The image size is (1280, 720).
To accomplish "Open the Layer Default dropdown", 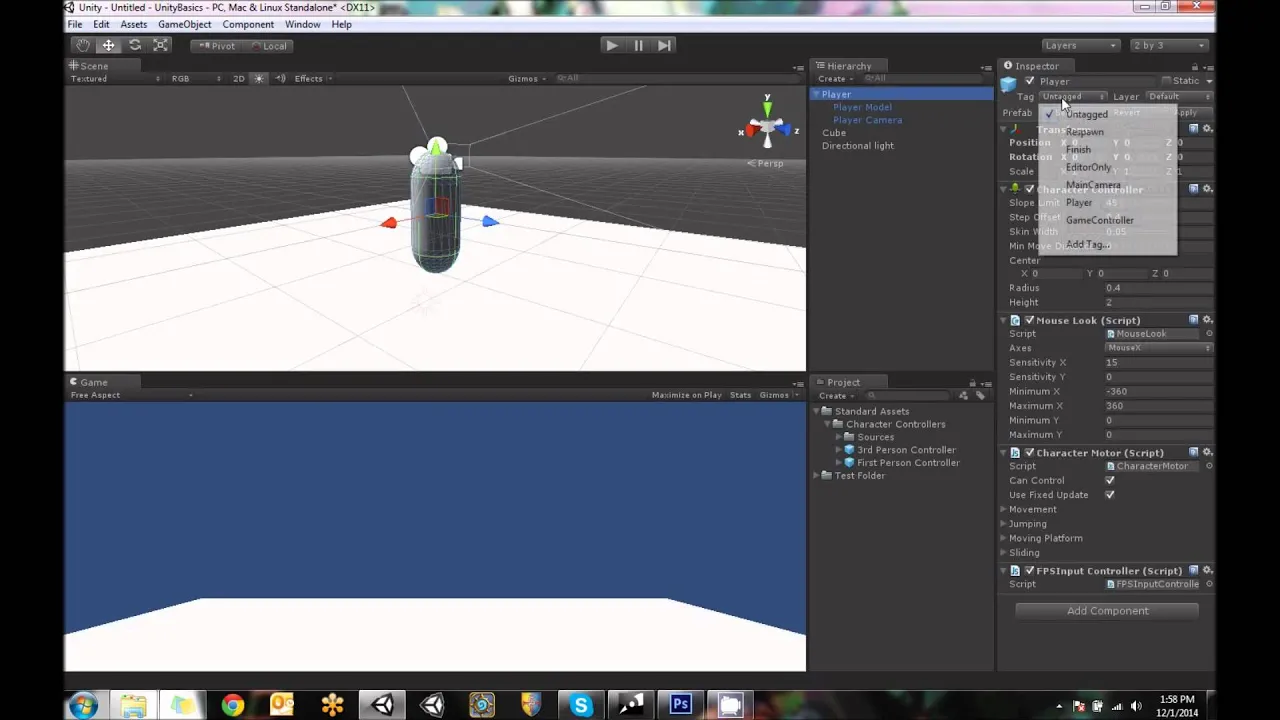I will click(1178, 97).
